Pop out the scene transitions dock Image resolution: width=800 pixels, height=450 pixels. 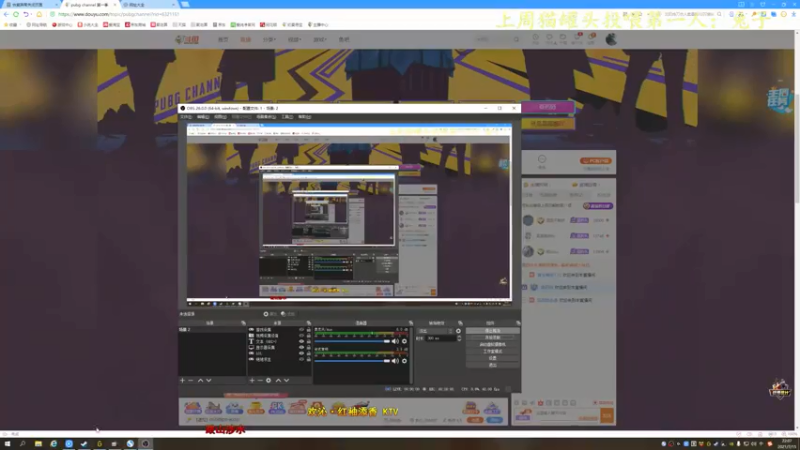460,323
